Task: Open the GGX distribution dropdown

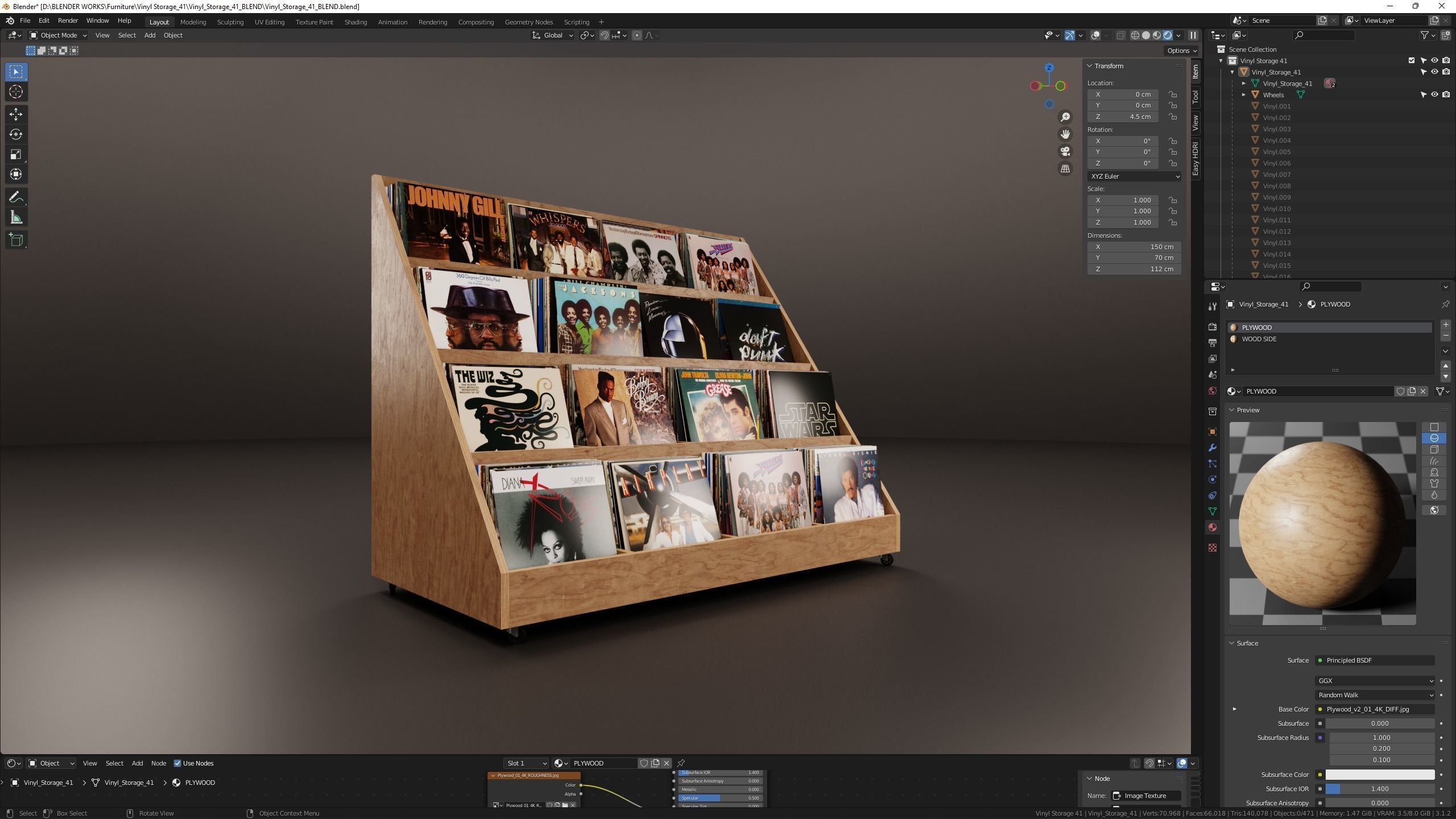Action: (1375, 681)
